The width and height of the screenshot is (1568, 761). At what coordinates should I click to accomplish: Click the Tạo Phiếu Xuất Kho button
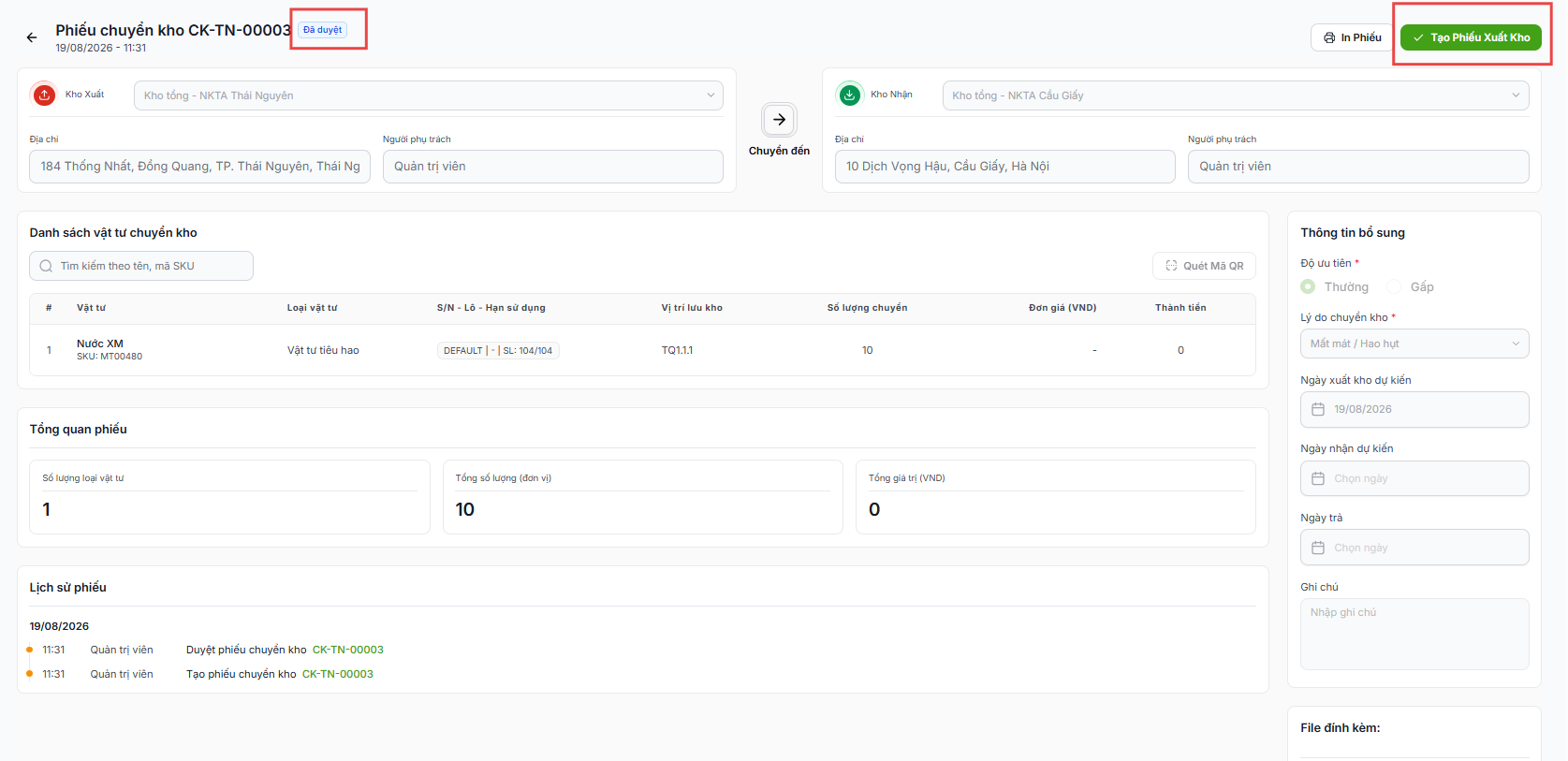[1471, 37]
